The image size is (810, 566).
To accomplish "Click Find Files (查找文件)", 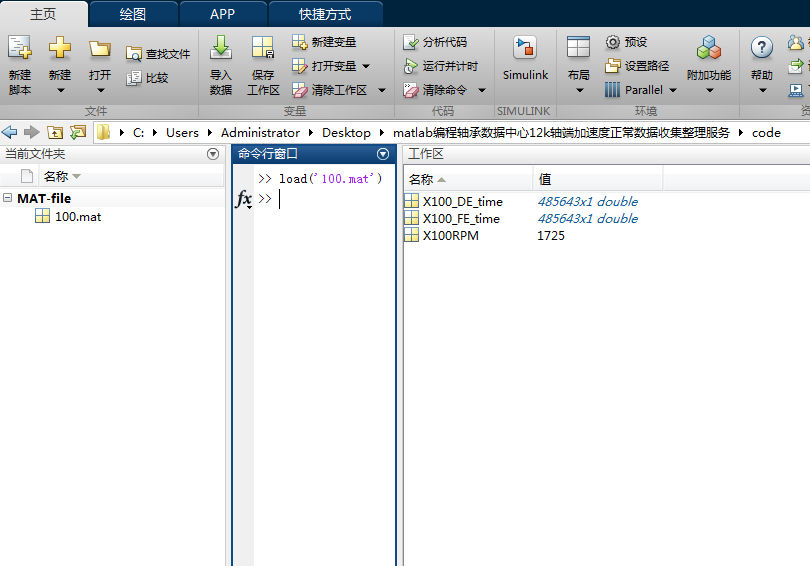I will (158, 54).
